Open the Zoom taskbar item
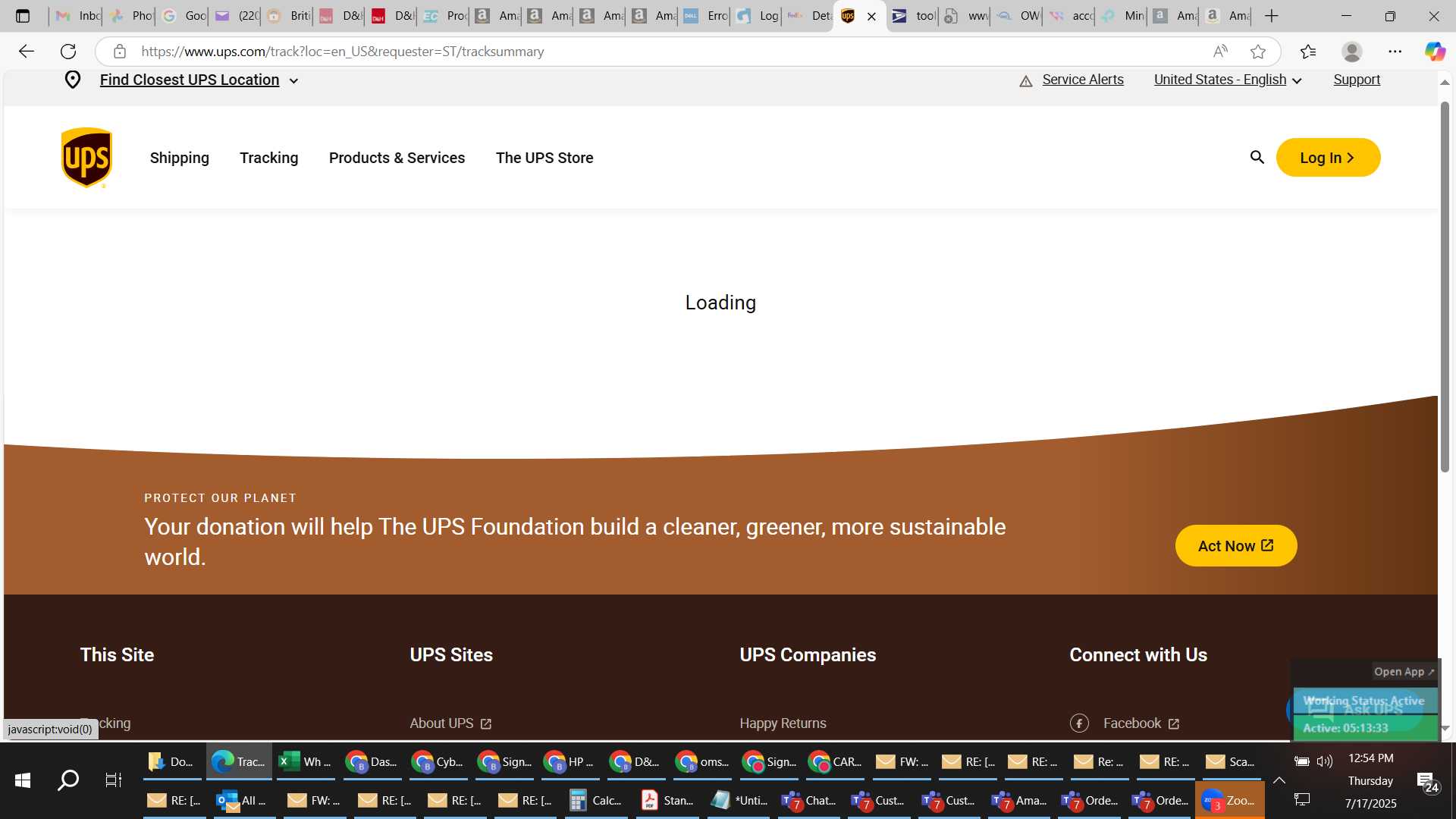The width and height of the screenshot is (1456, 819). point(1229,800)
